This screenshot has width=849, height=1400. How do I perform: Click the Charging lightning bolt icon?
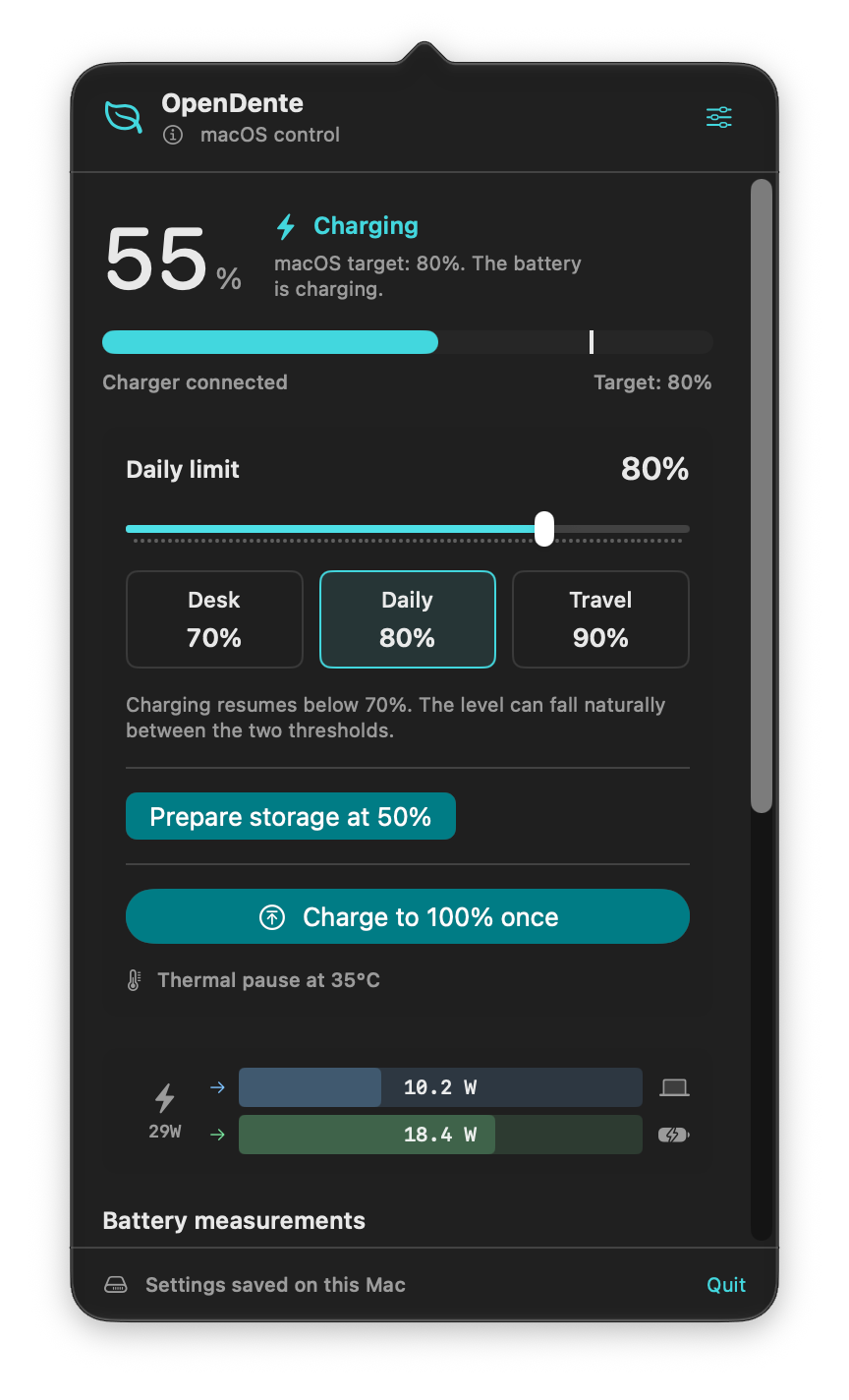pos(286,227)
